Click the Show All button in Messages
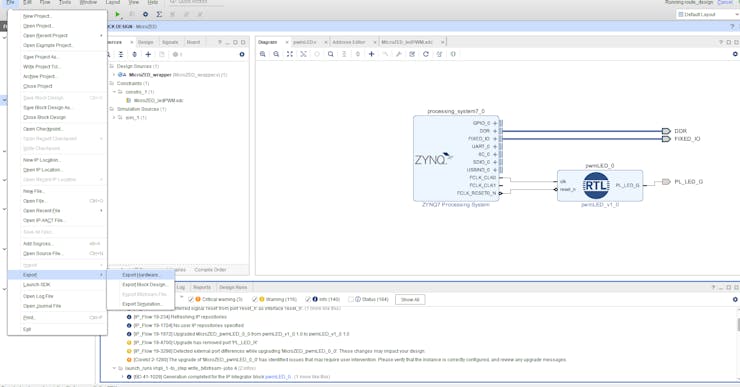The image size is (740, 387). [x=410, y=300]
